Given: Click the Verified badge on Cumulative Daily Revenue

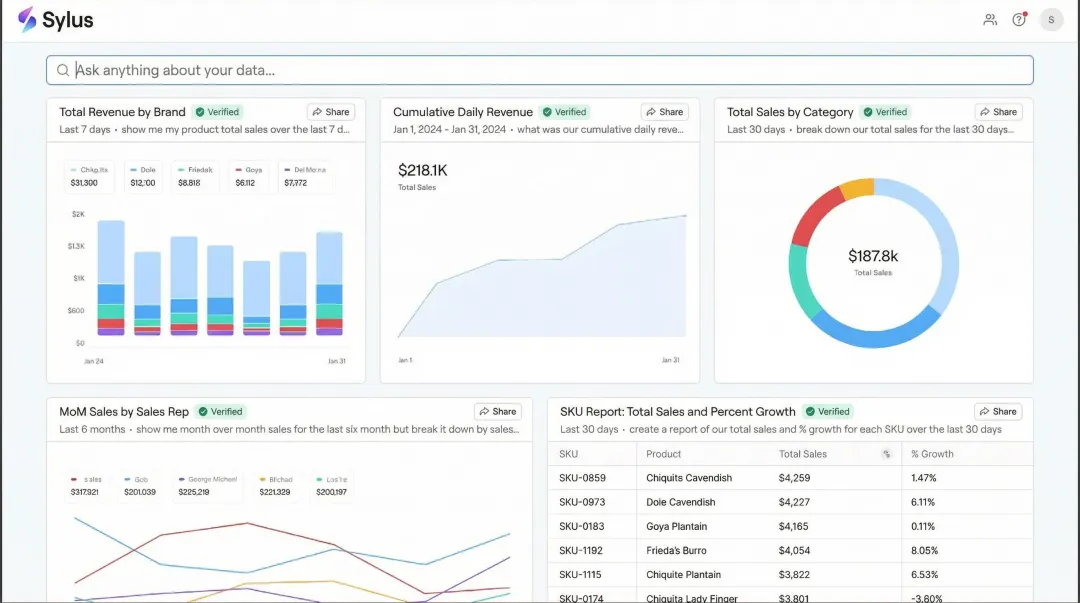Looking at the screenshot, I should point(565,111).
